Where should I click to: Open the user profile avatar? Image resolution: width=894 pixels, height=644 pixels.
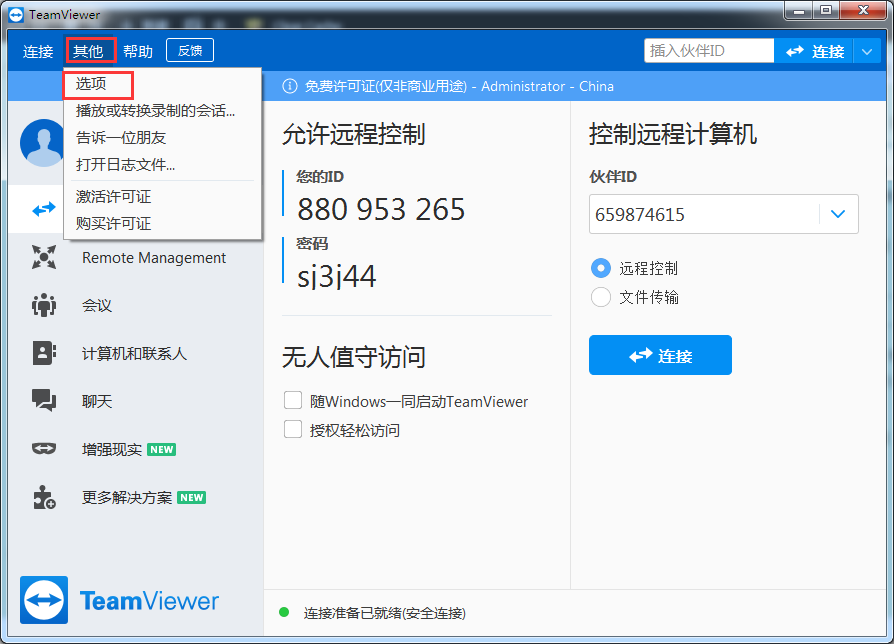click(x=42, y=143)
